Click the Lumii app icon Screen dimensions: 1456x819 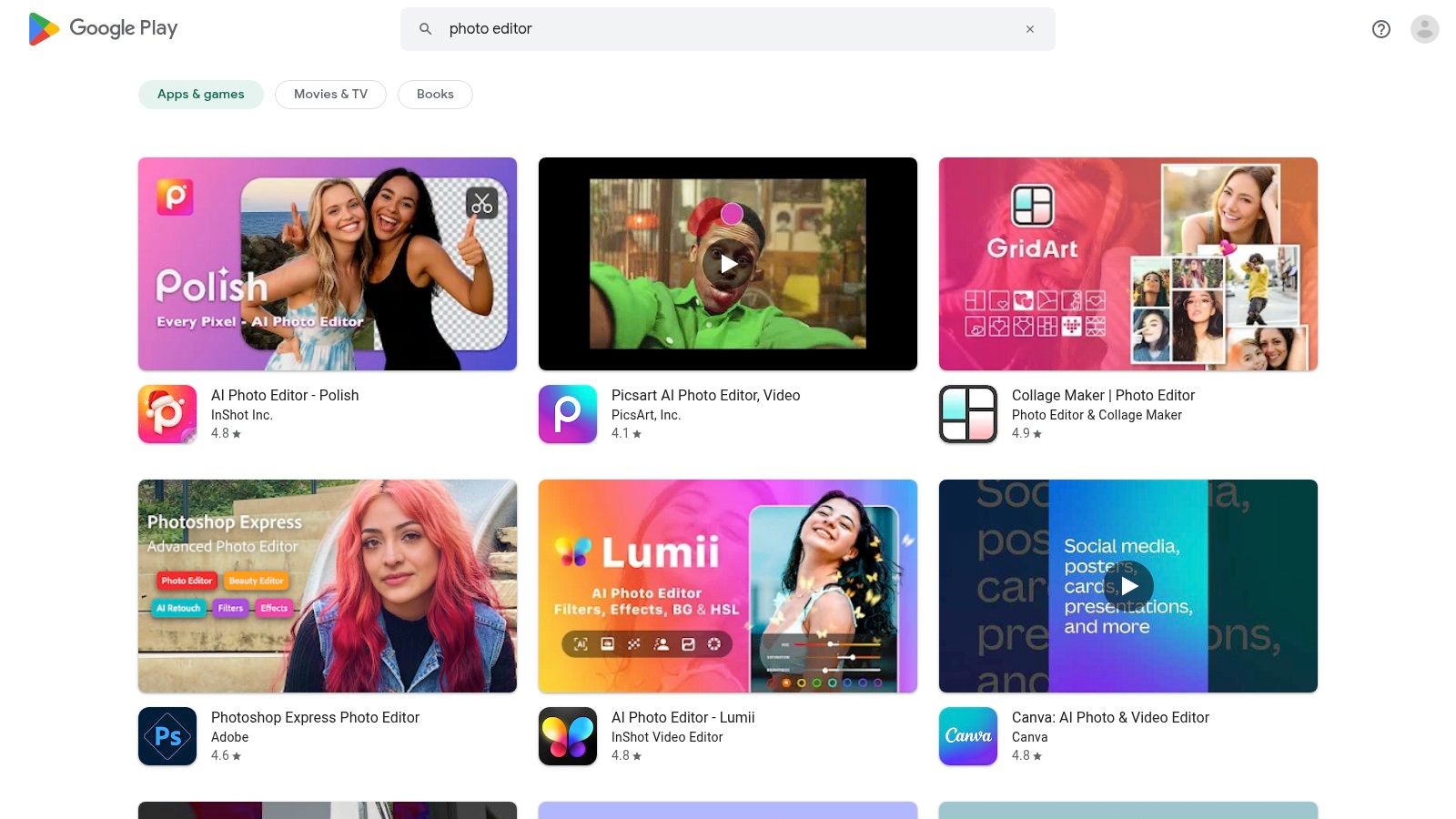(567, 736)
